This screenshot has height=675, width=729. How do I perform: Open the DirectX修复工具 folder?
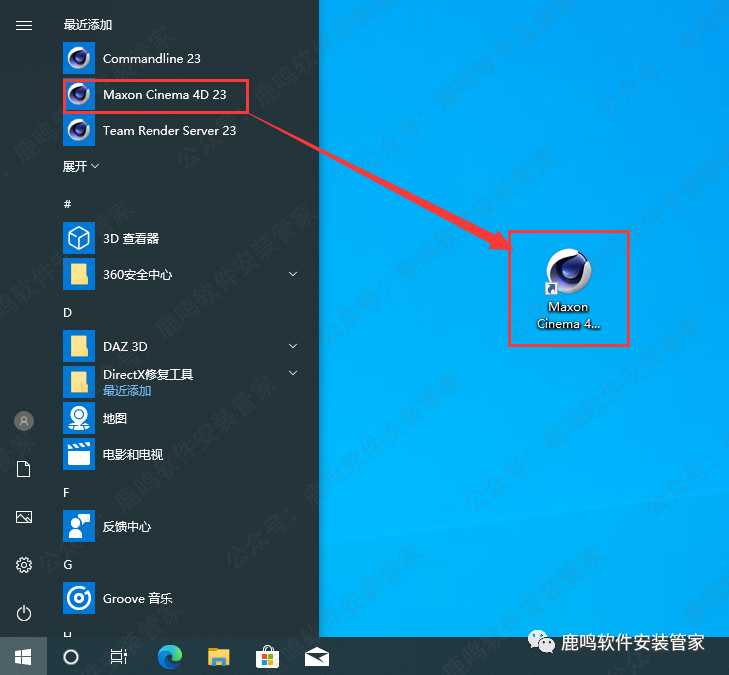pos(184,382)
